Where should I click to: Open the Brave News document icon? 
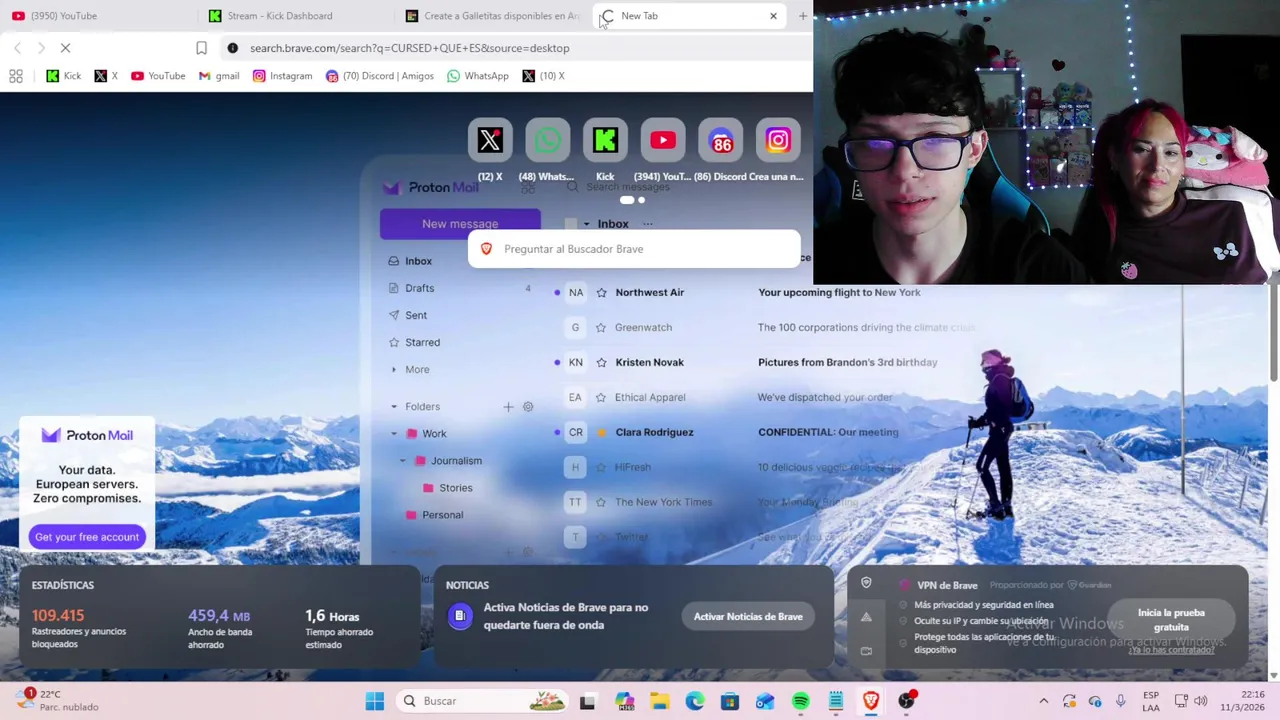(459, 616)
